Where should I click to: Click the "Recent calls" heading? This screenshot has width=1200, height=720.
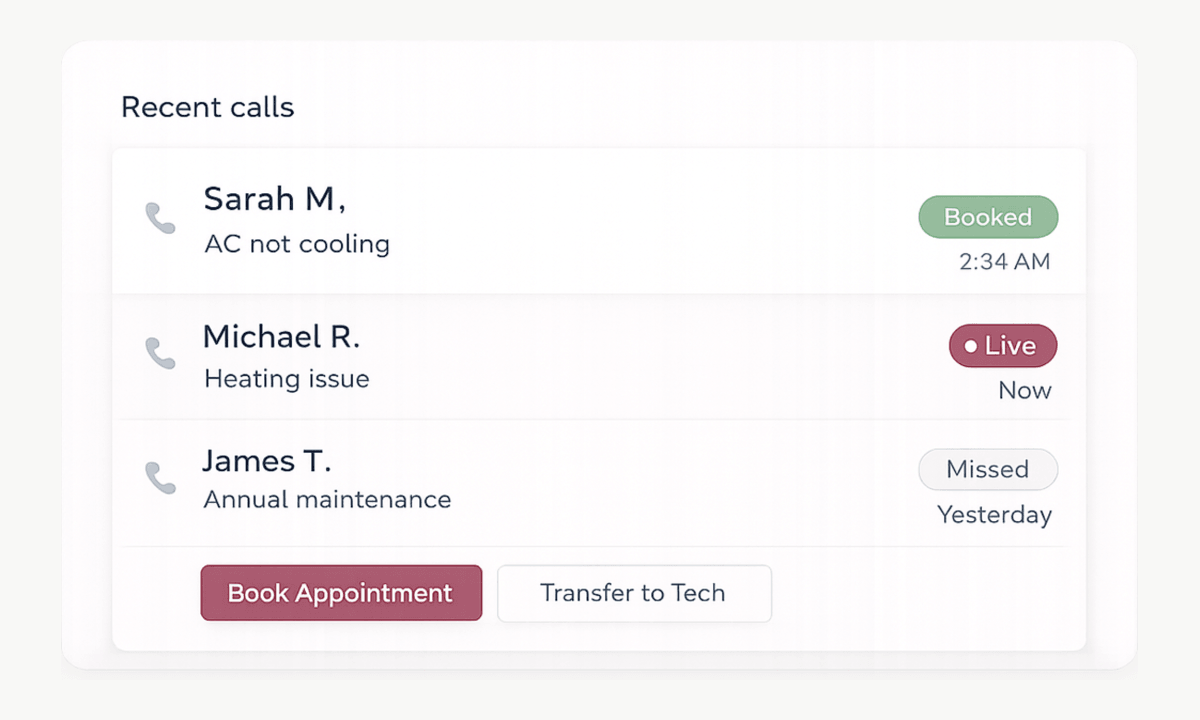point(208,107)
